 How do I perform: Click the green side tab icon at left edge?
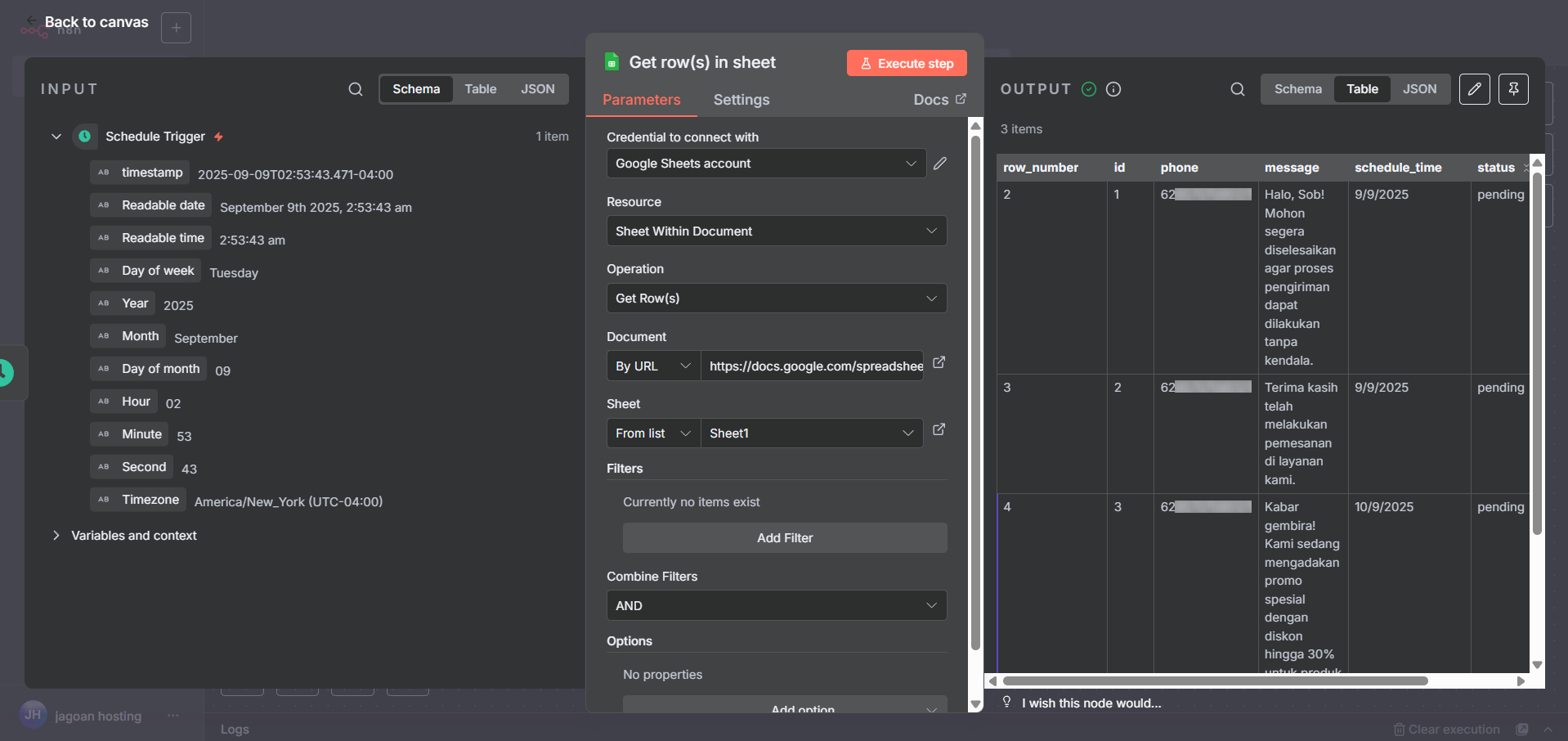click(x=5, y=372)
